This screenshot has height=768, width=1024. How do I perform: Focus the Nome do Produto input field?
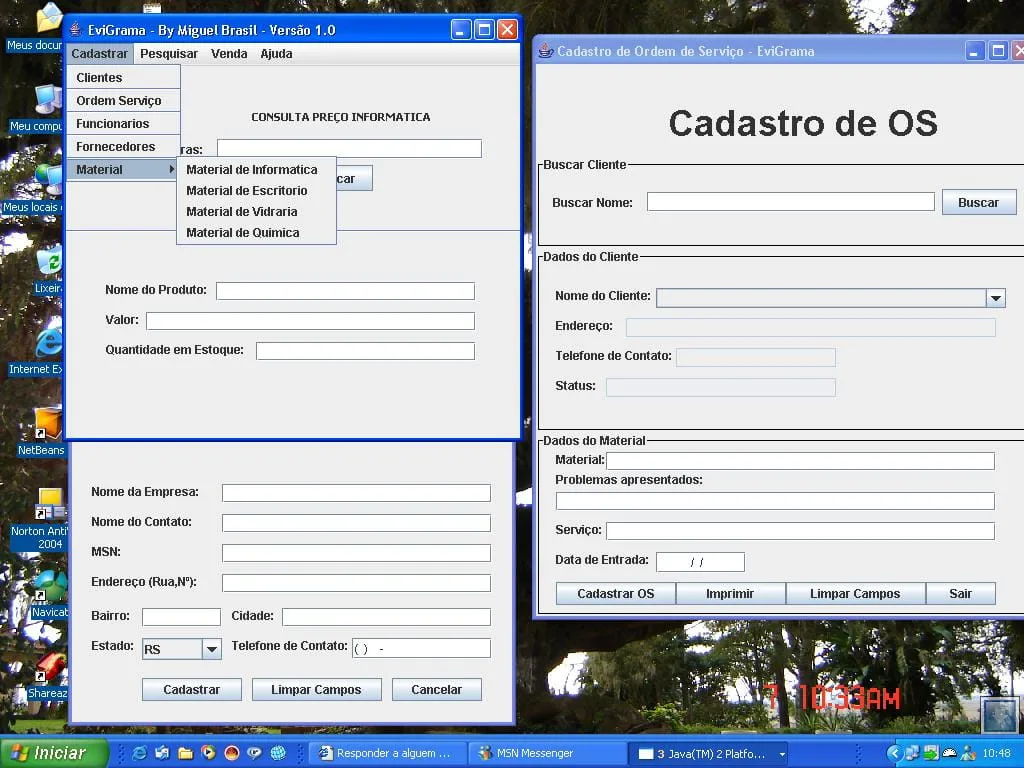345,291
